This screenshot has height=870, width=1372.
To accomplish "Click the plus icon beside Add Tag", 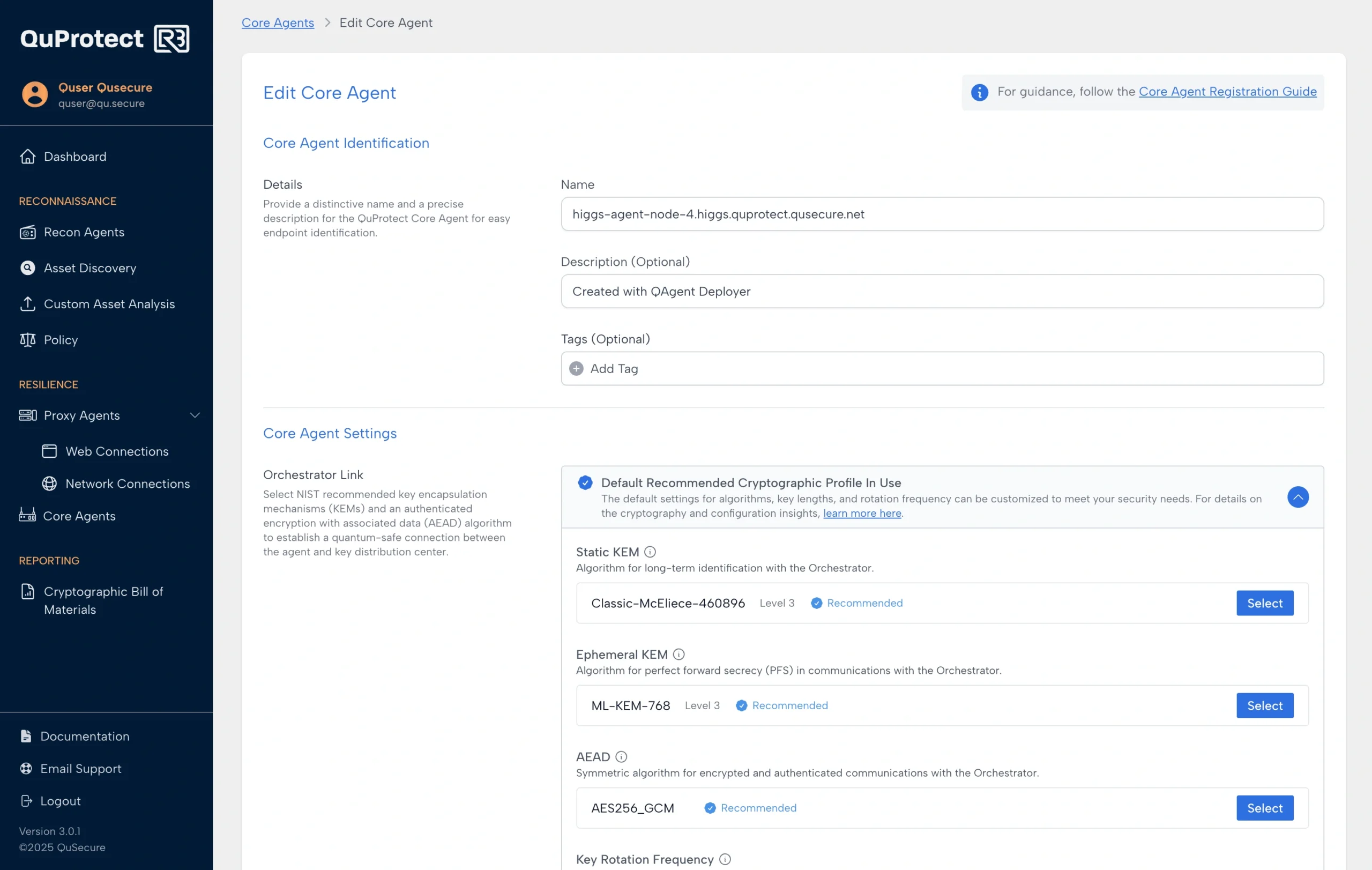I will 576,369.
